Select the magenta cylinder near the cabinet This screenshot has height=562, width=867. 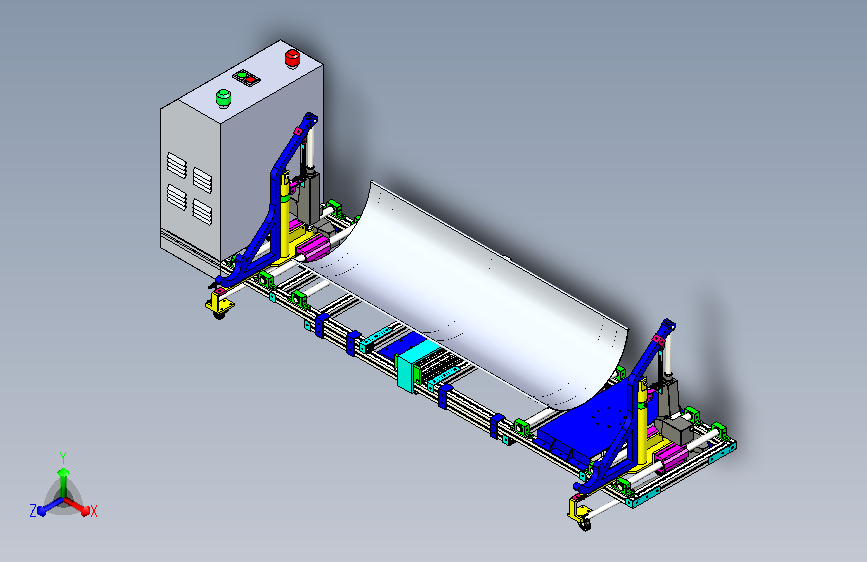(314, 247)
